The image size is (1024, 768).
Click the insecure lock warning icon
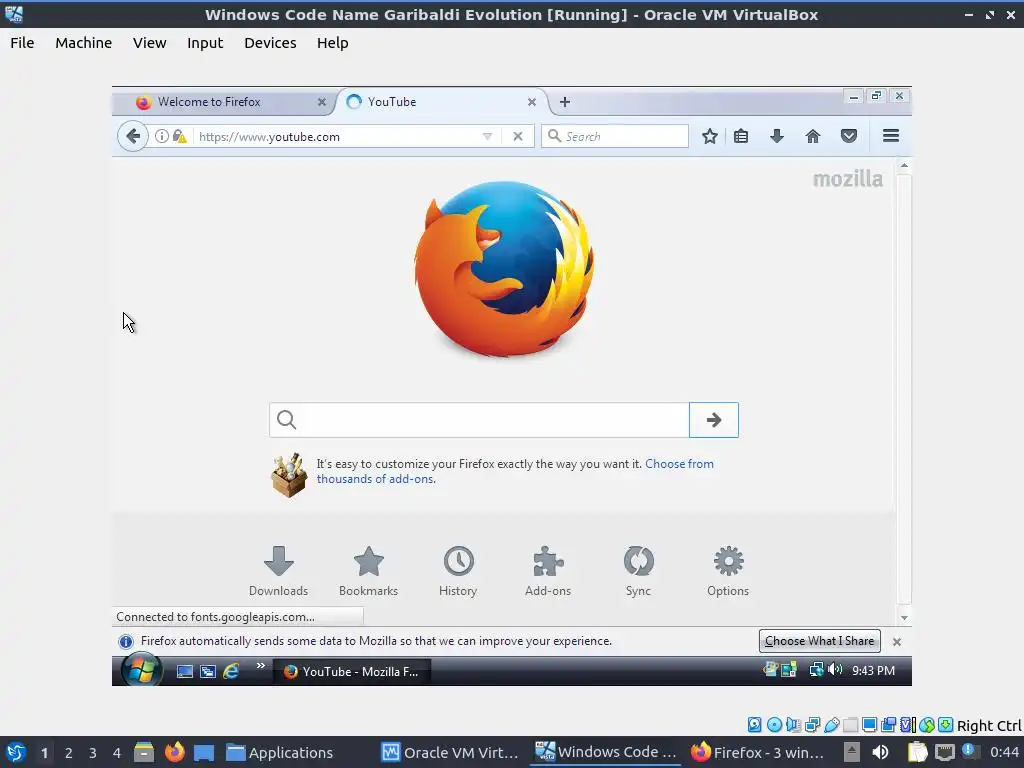[180, 136]
